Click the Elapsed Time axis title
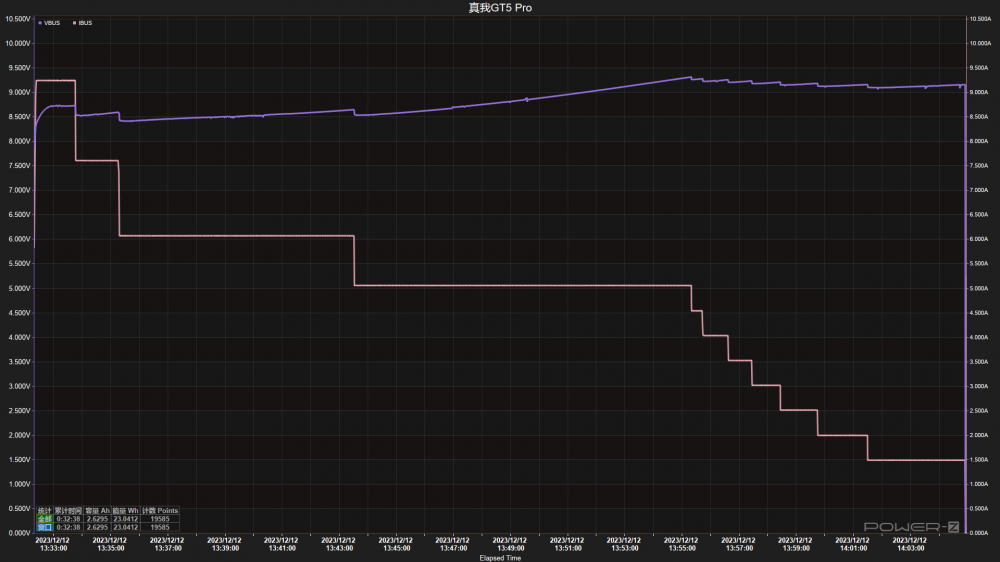 point(500,558)
